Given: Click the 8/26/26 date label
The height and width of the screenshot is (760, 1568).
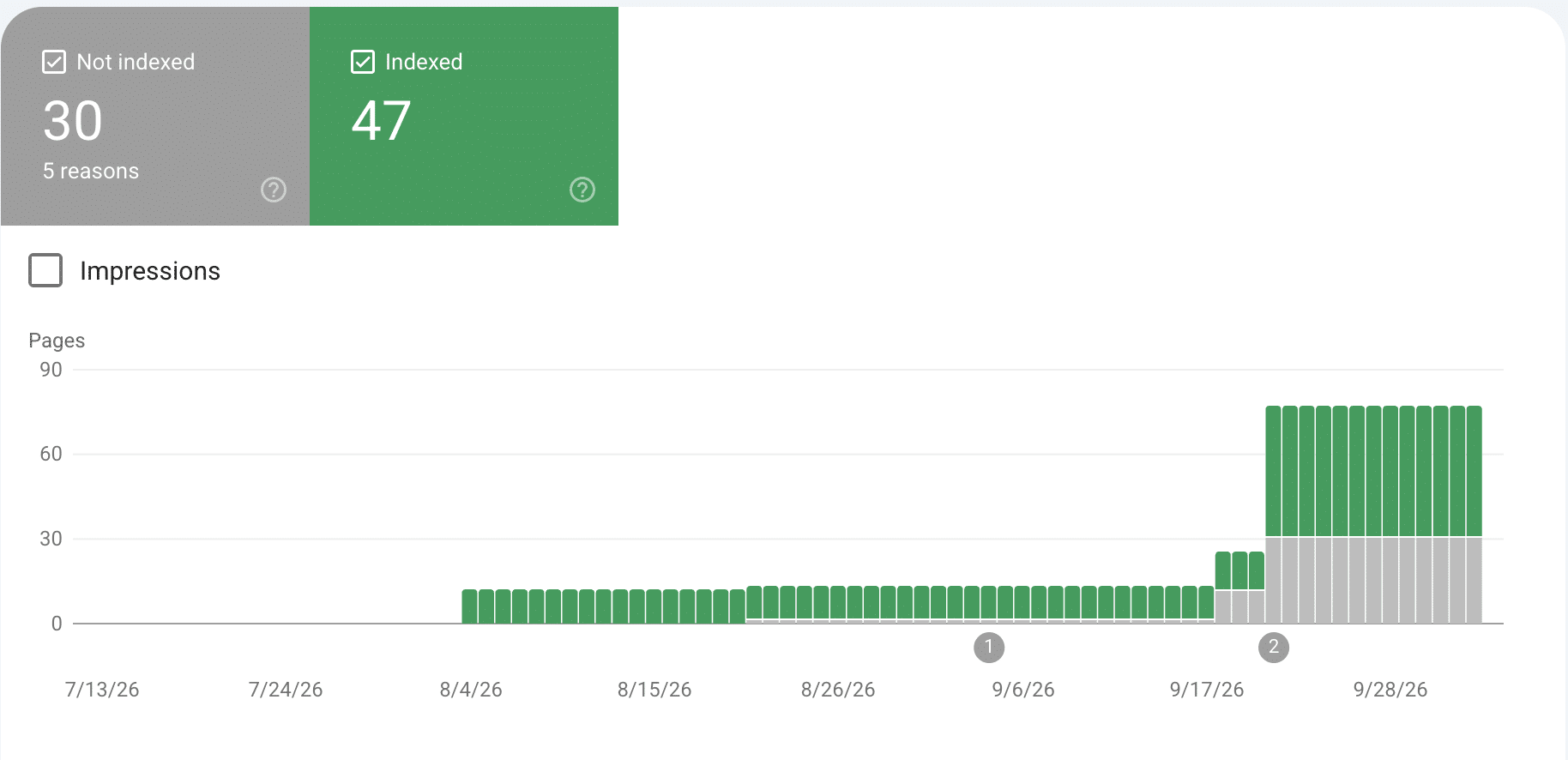Looking at the screenshot, I should coord(838,690).
